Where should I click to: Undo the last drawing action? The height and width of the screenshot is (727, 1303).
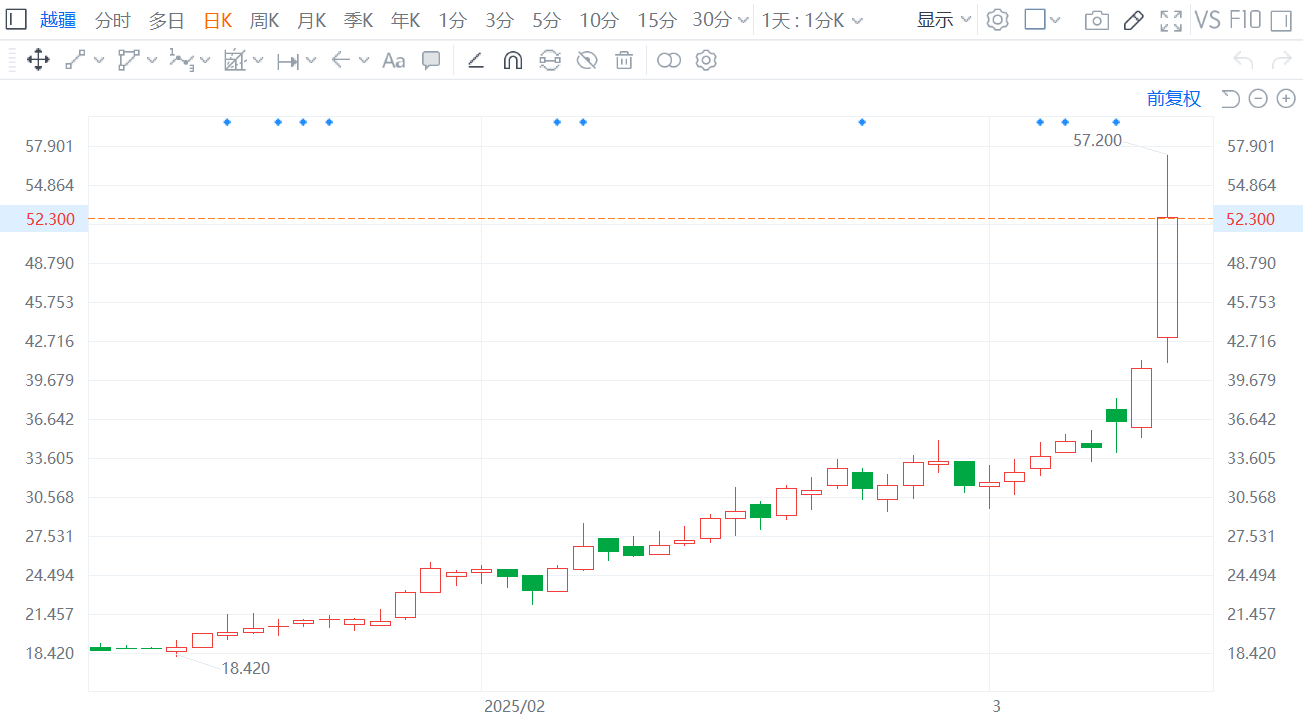coord(1244,60)
